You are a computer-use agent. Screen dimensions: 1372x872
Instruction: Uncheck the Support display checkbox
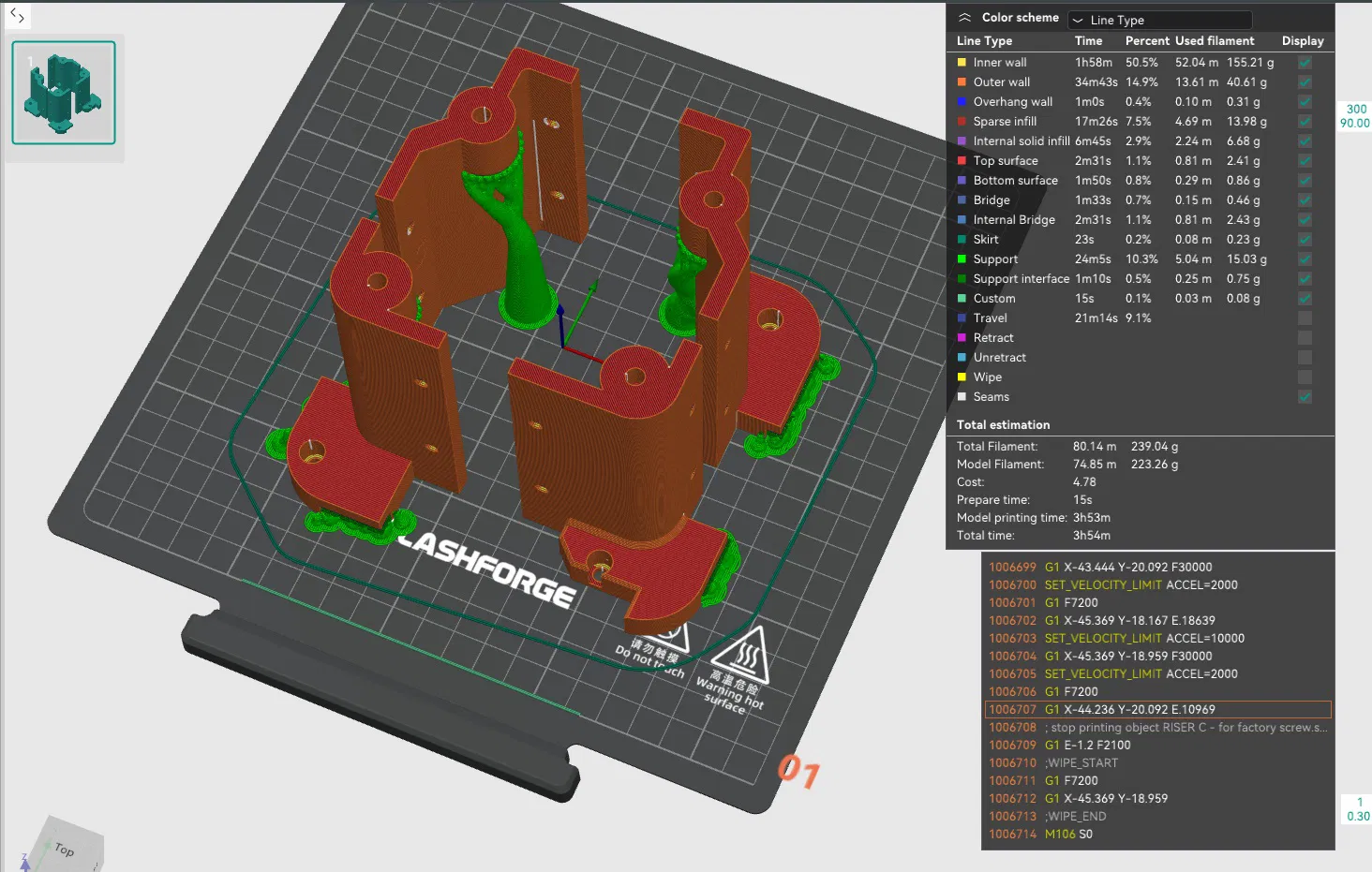point(1305,259)
